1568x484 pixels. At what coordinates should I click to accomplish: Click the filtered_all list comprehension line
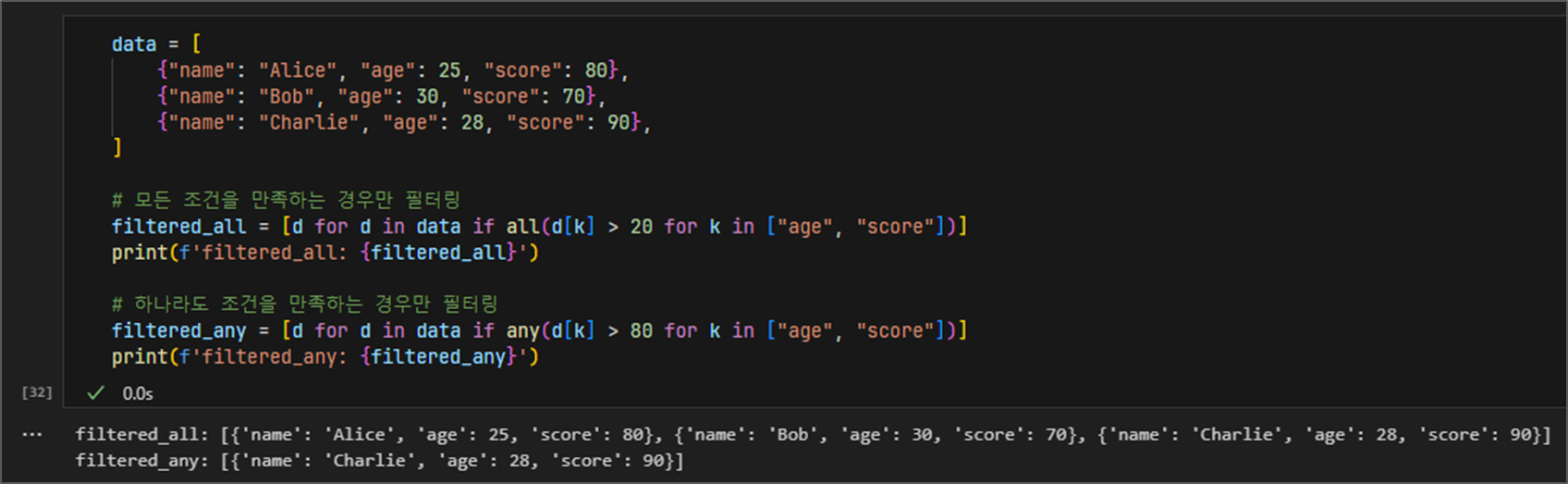coord(539,226)
